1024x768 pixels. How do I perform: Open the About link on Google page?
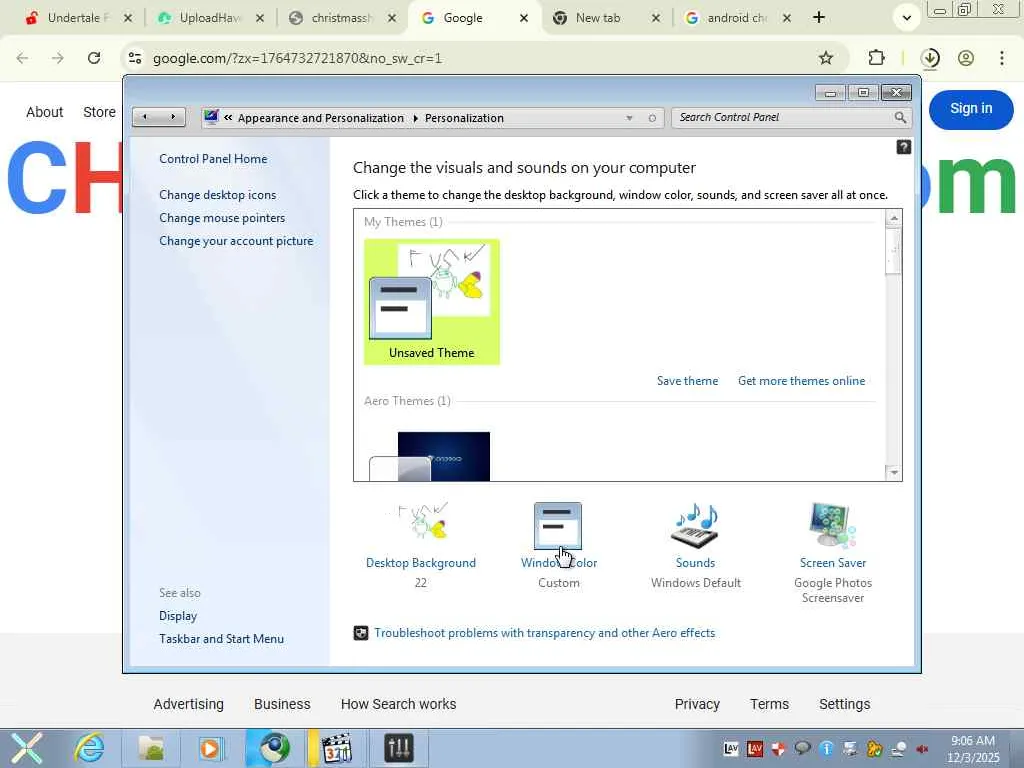(44, 112)
